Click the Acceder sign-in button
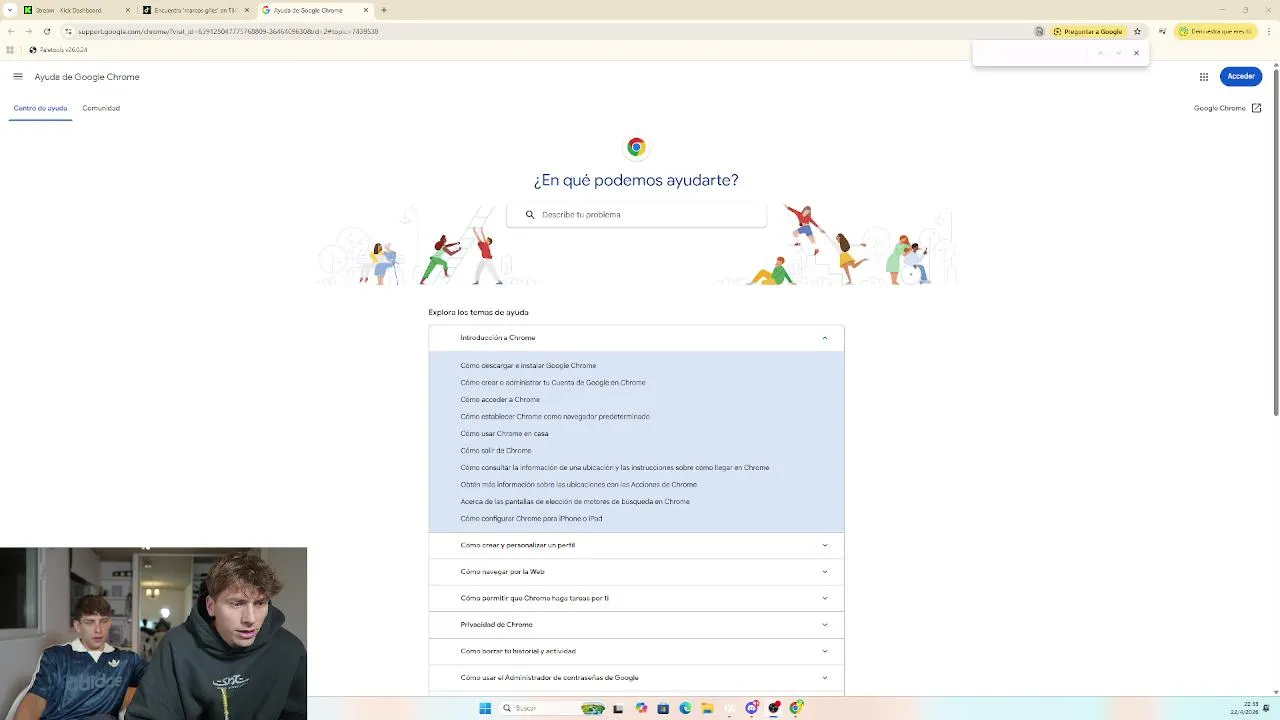This screenshot has height=720, width=1280. click(x=1241, y=77)
